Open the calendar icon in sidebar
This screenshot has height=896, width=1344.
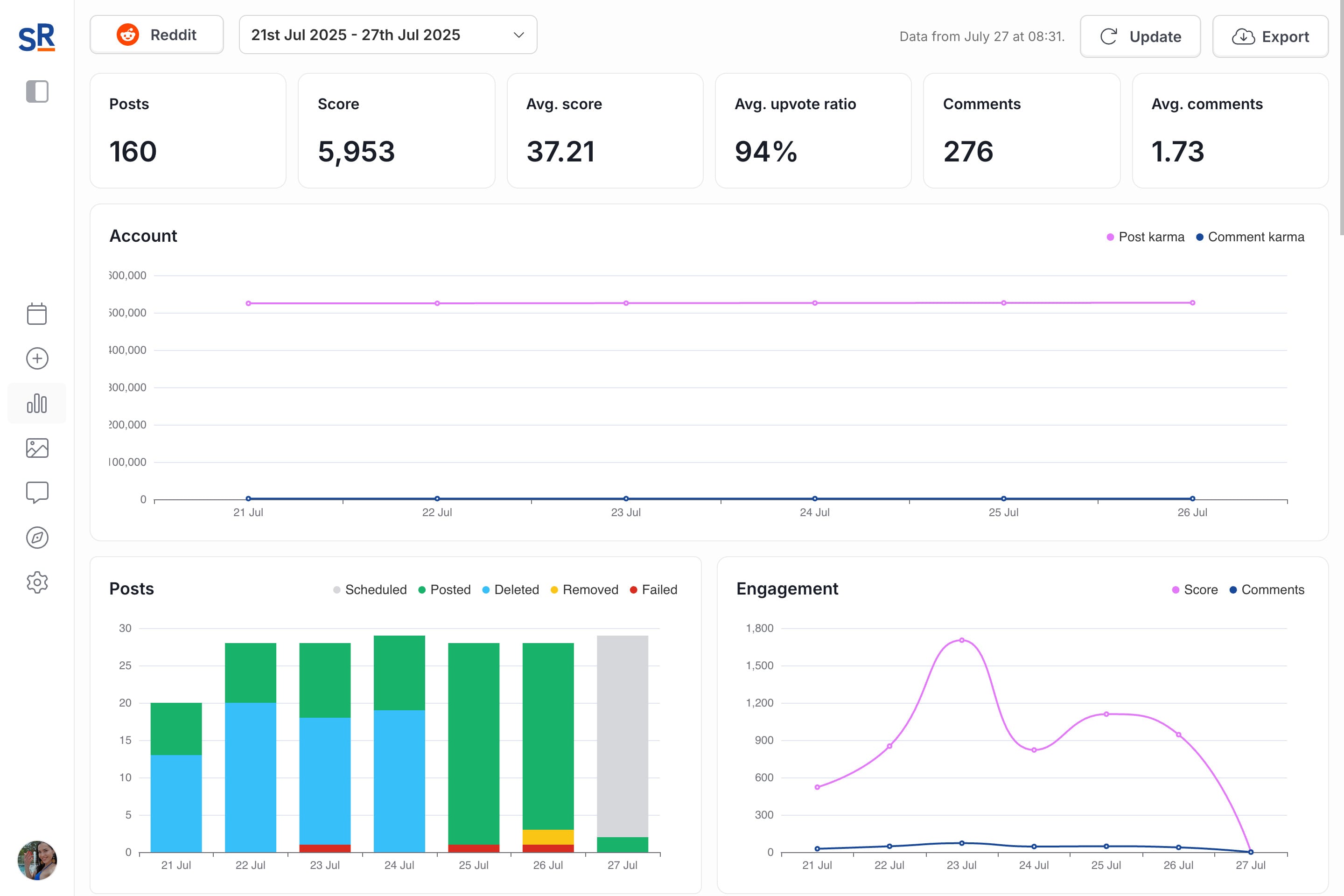pos(37,314)
